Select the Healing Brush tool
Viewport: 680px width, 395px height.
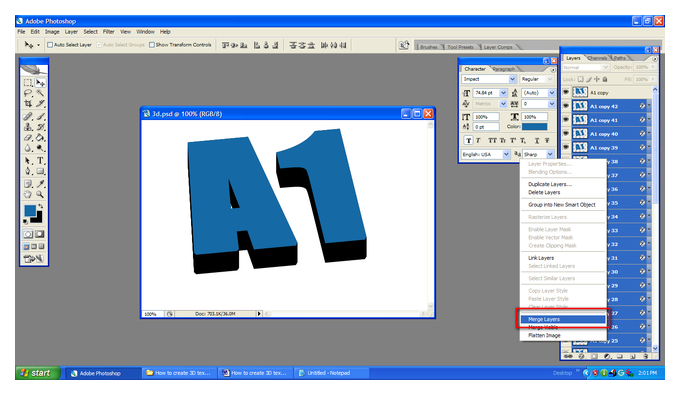point(28,116)
